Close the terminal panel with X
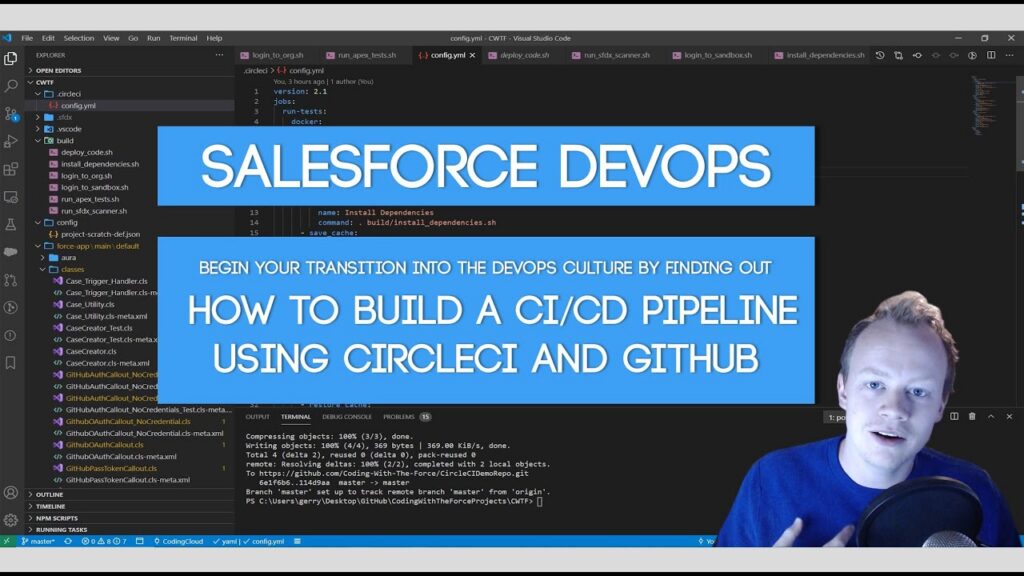 (x=1009, y=416)
